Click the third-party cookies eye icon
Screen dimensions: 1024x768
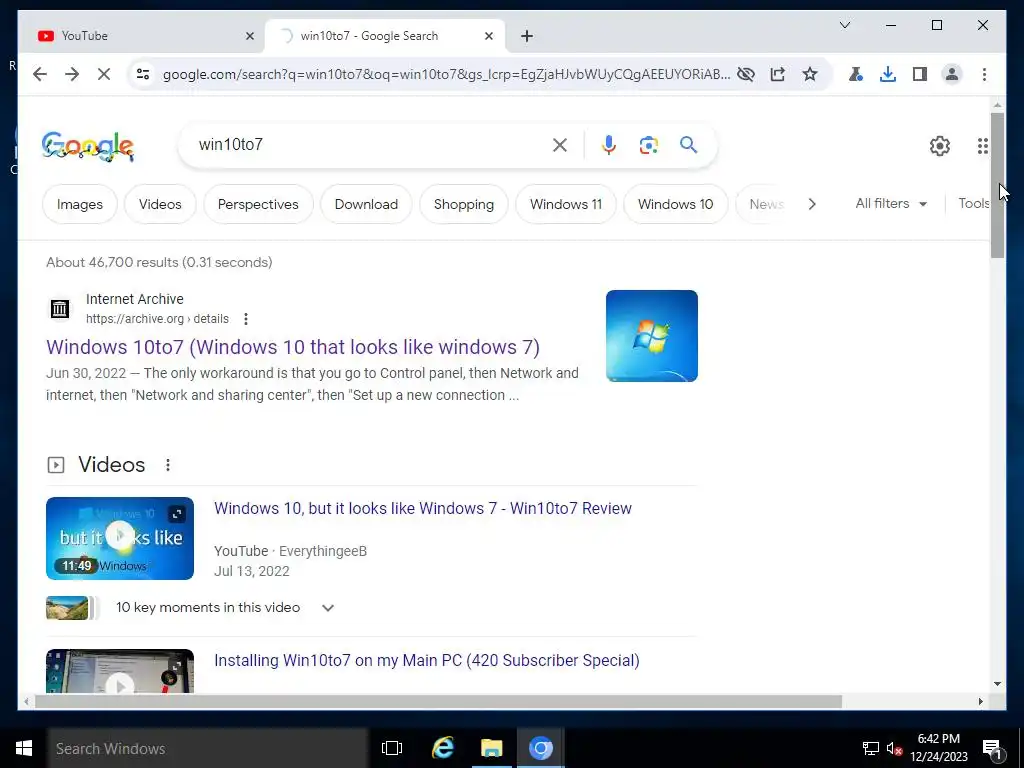[x=746, y=74]
